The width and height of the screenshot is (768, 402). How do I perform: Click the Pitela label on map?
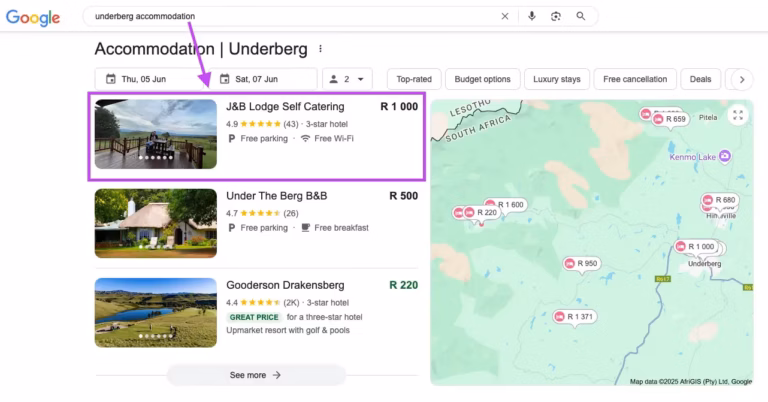point(708,118)
